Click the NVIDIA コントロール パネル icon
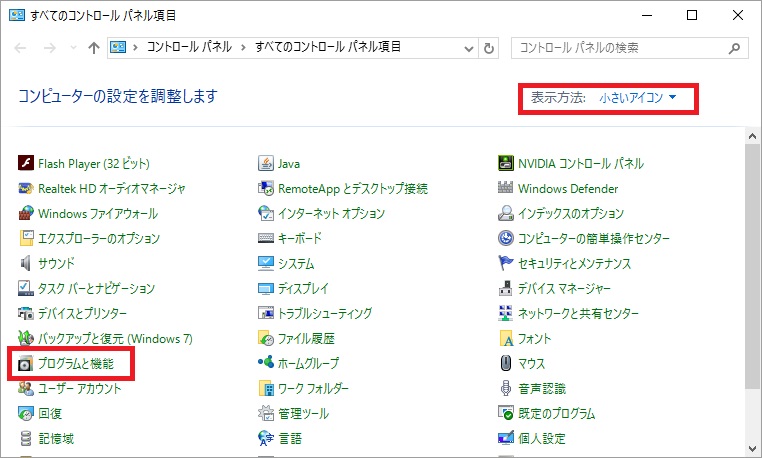Screen dimensions: 762x458 [506, 163]
